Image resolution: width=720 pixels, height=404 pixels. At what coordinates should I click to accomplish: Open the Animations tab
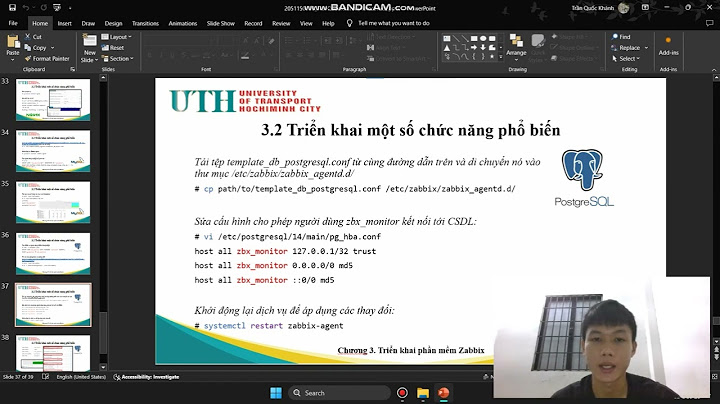pos(183,23)
